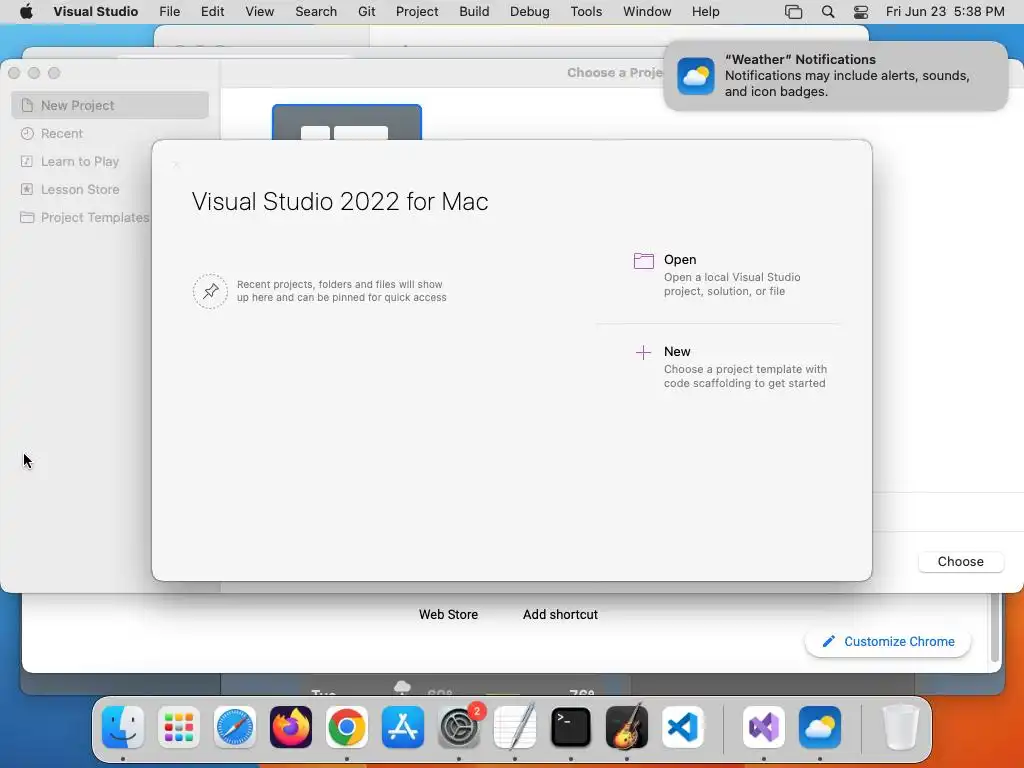
Task: Click the date and time in menu bar
Action: [x=945, y=12]
